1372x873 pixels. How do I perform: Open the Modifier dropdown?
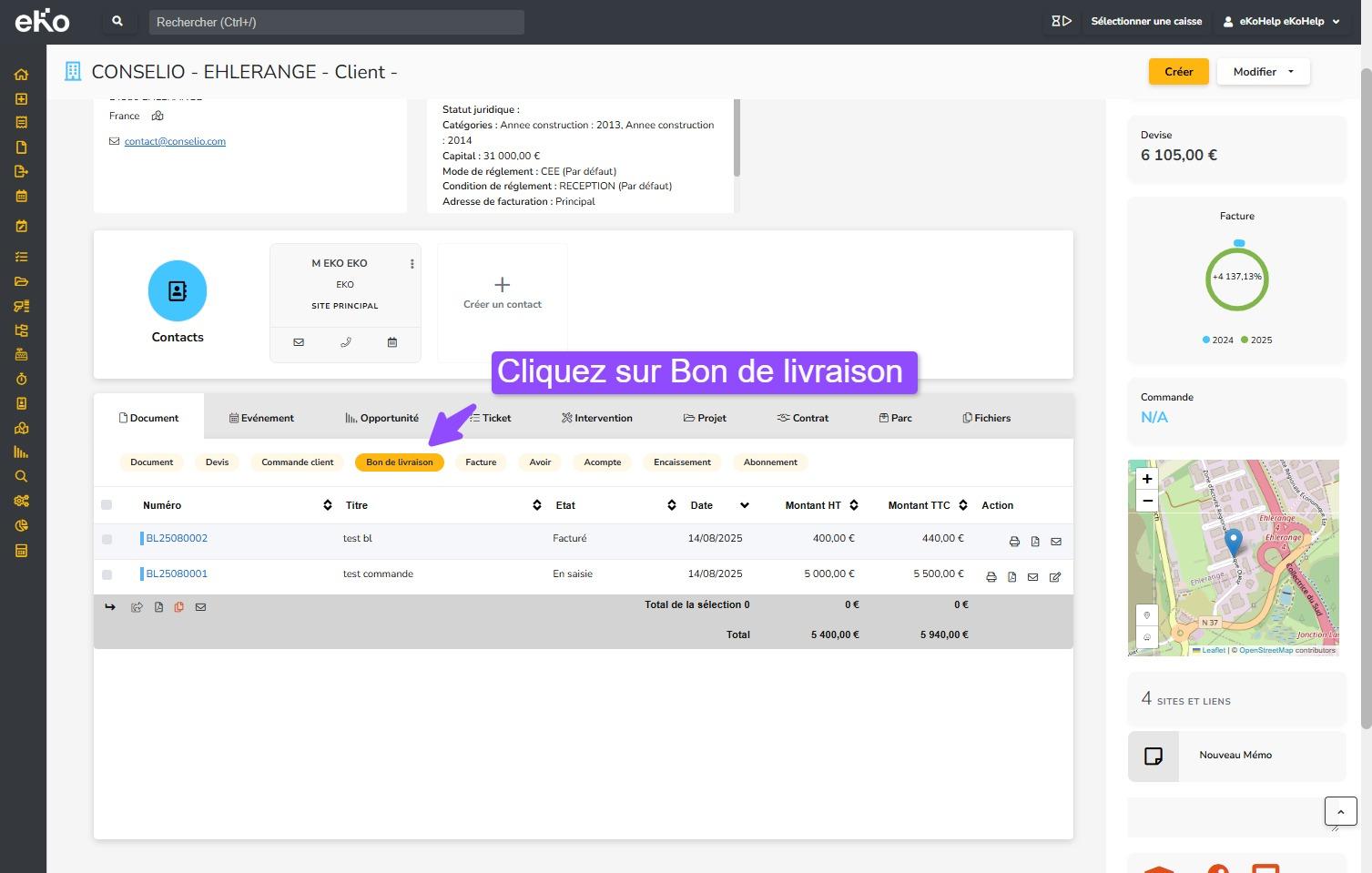pos(1263,72)
